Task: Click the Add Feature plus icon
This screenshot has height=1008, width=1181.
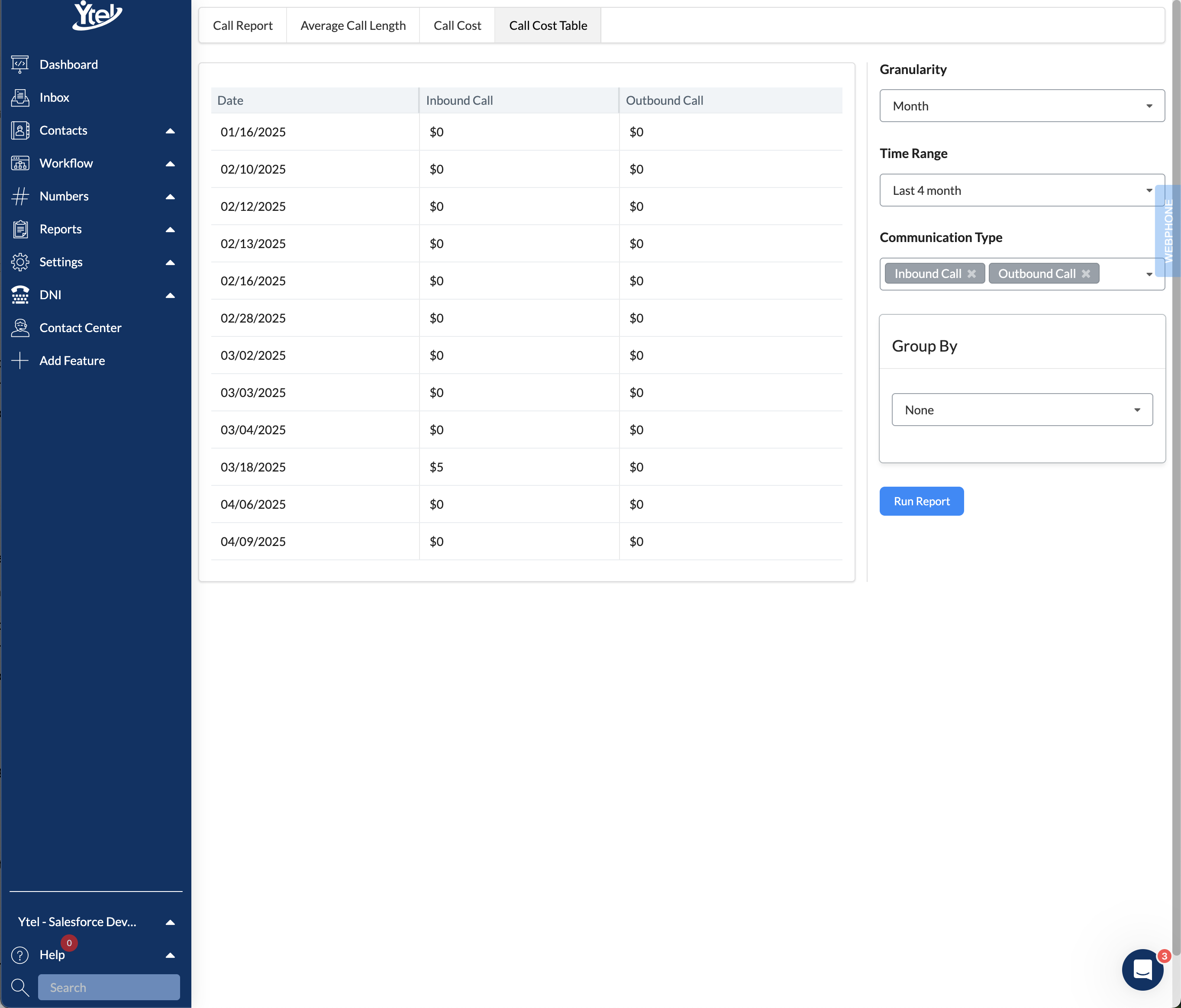Action: coord(20,360)
